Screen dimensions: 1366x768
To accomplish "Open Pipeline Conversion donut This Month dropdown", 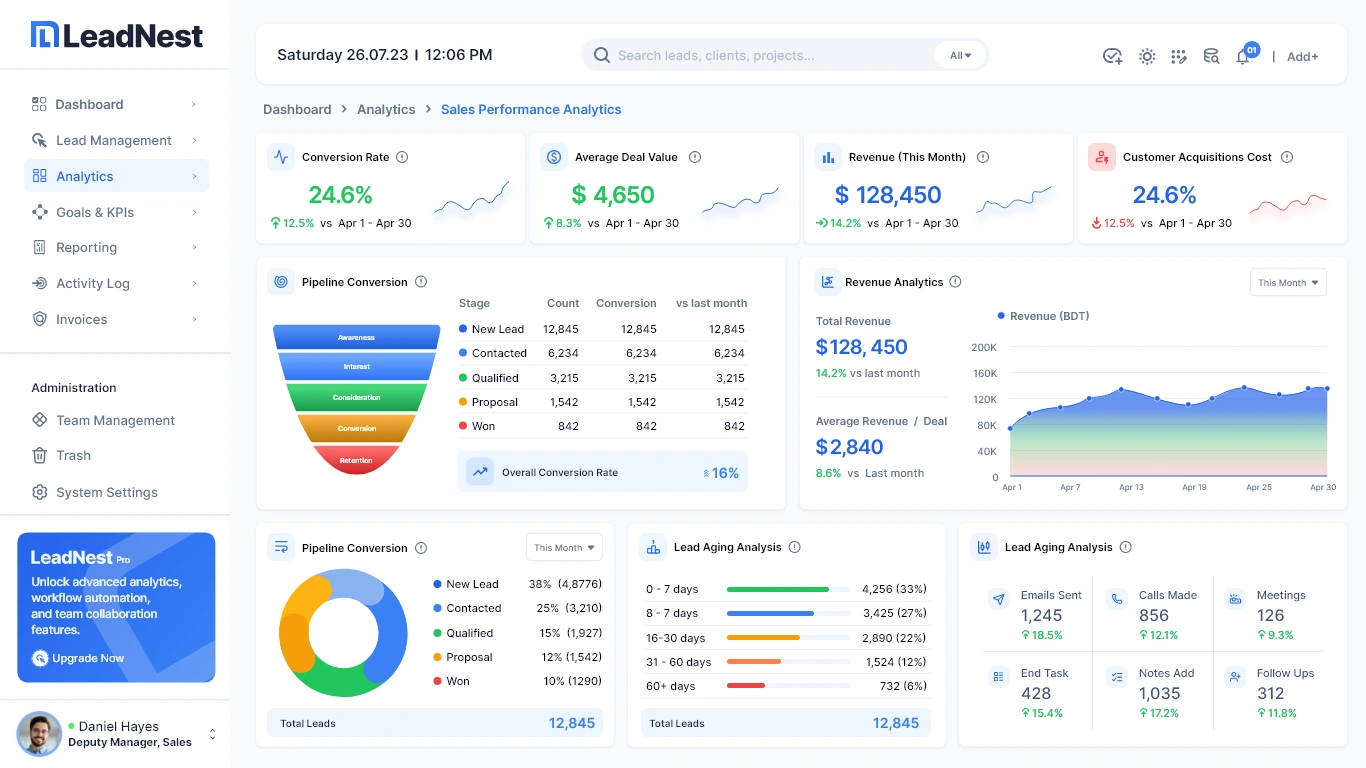I will [x=564, y=547].
